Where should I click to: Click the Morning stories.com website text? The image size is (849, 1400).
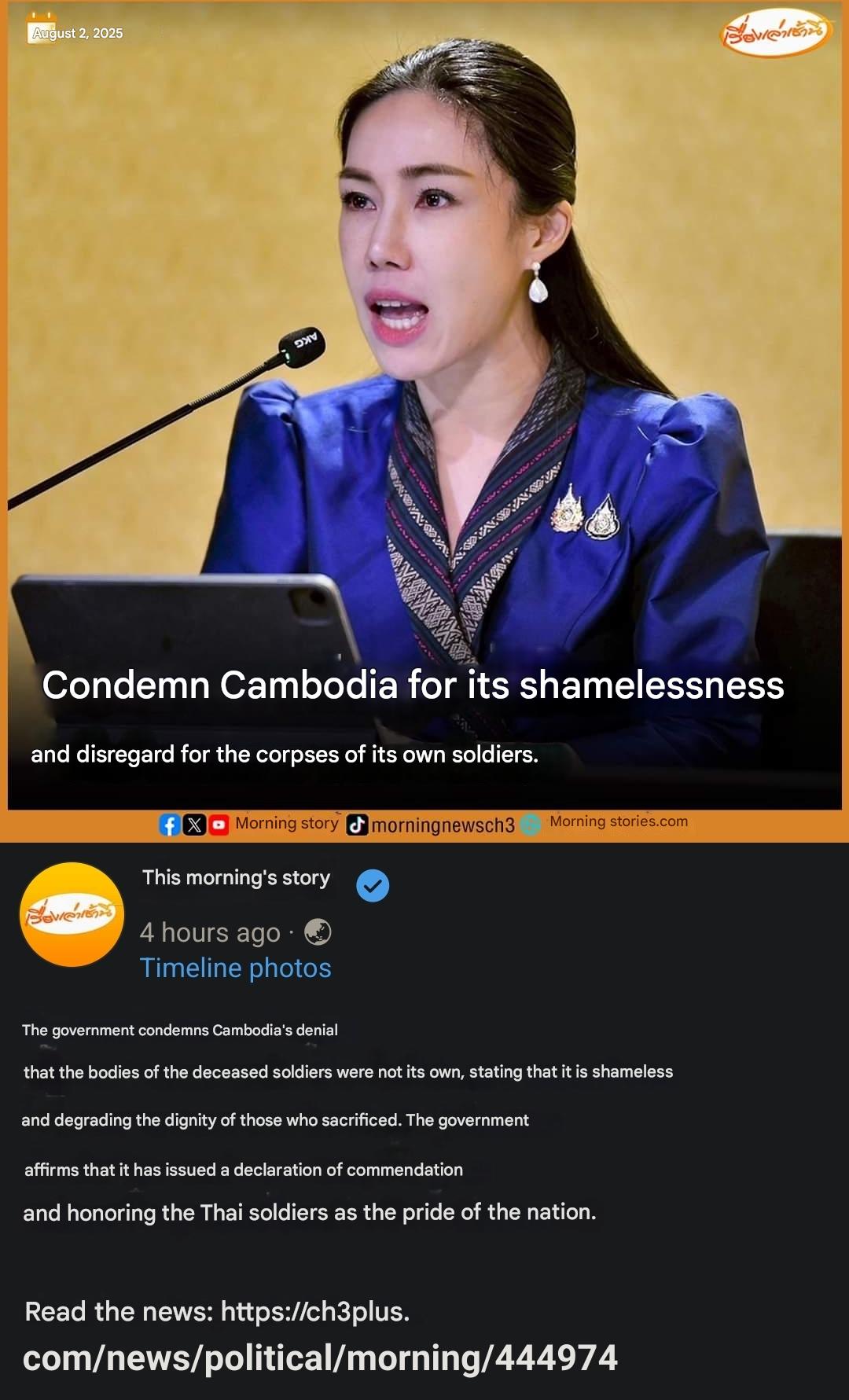click(619, 821)
